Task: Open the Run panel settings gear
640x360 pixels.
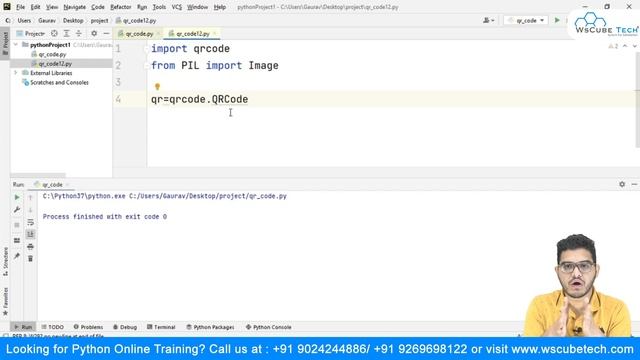Action: [x=622, y=184]
